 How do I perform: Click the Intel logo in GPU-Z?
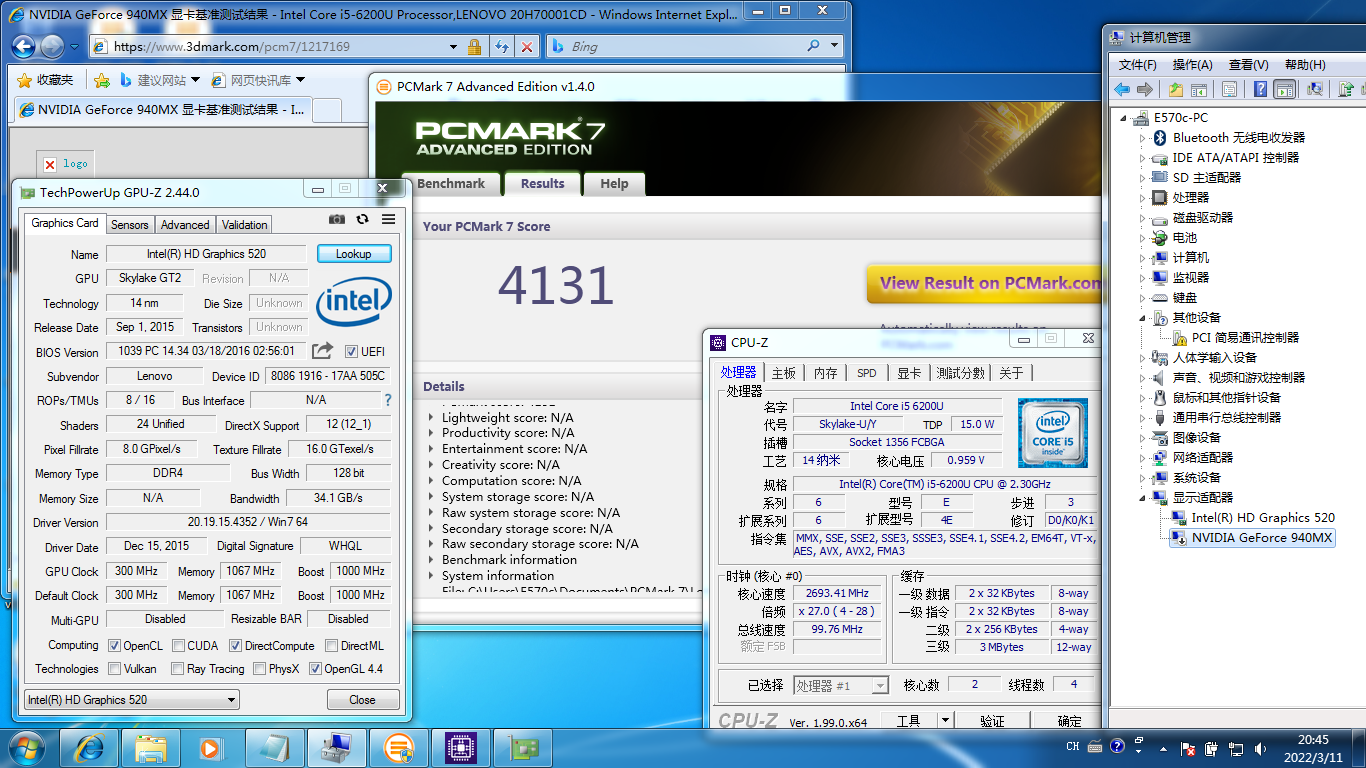point(354,302)
